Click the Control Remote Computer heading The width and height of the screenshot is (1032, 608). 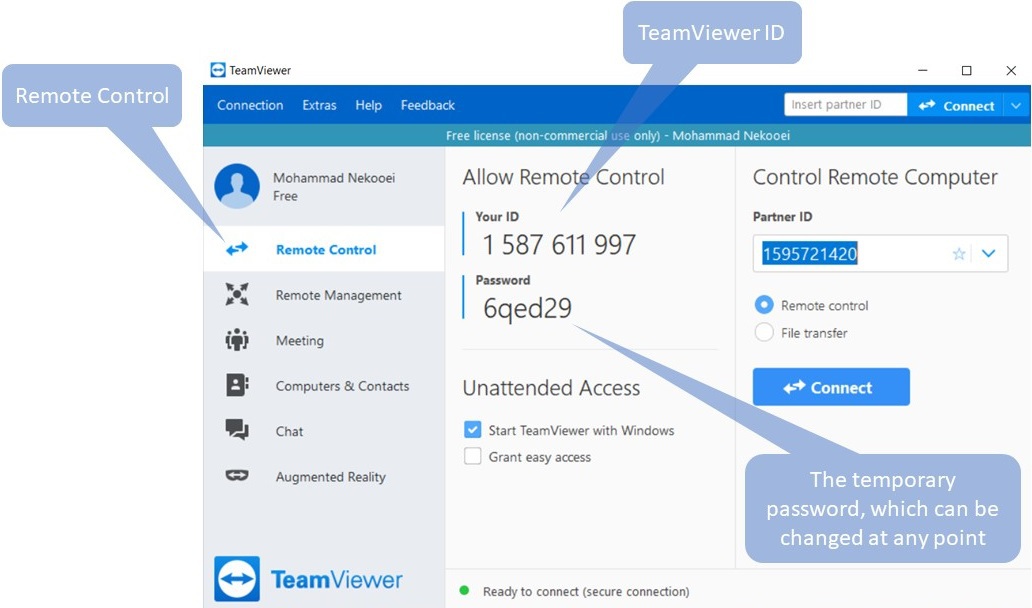875,177
